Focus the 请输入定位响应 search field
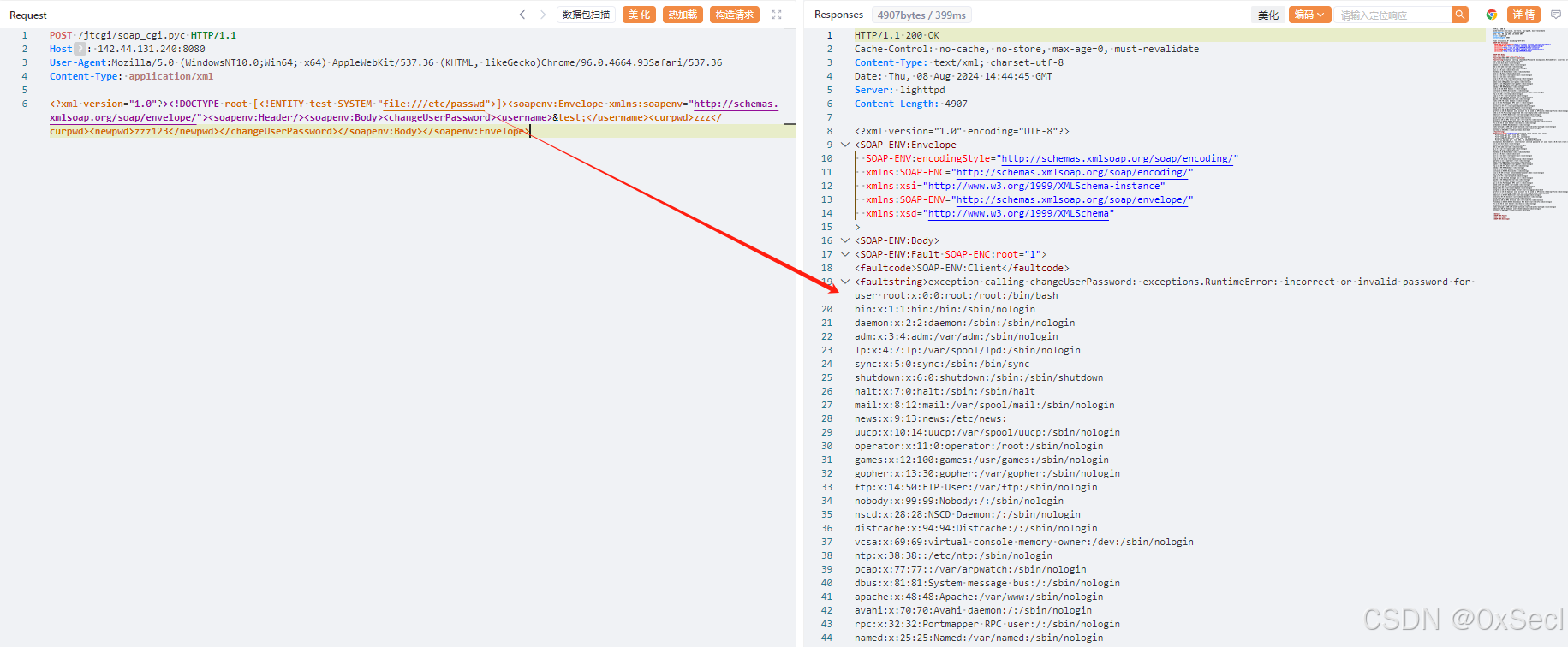This screenshot has width=1568, height=647. click(x=1393, y=15)
